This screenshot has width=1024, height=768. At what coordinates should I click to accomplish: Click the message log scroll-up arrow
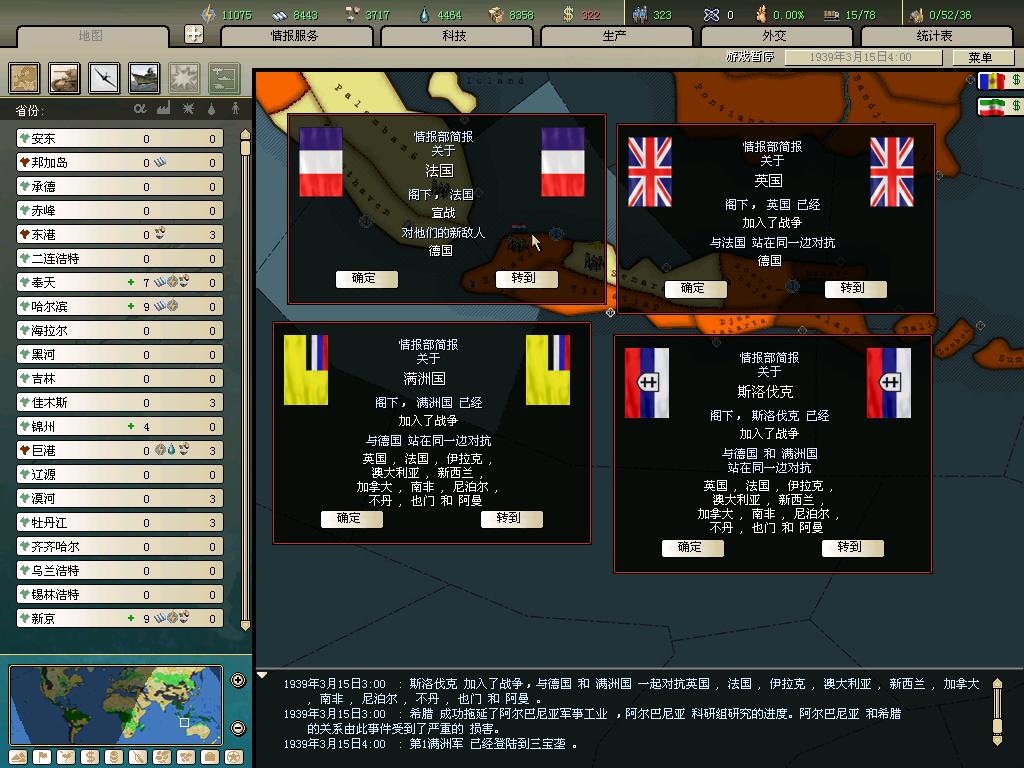997,684
